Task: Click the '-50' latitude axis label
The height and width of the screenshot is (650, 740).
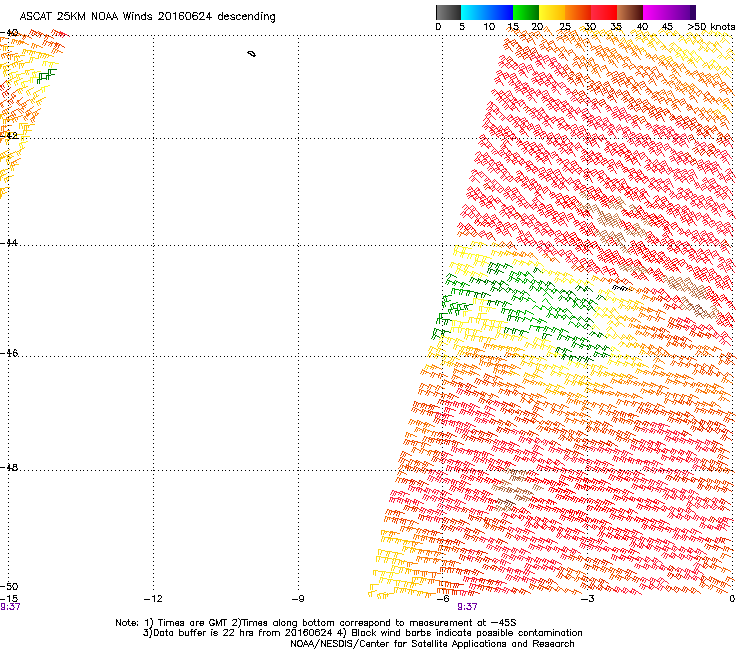Action: pos(9,586)
